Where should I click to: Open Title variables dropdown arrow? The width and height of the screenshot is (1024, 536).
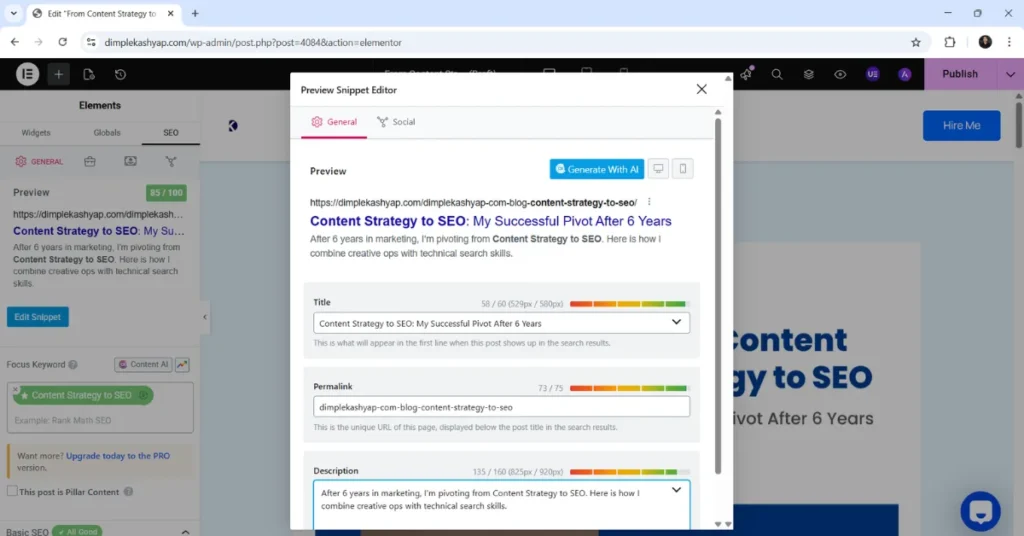tap(677, 323)
